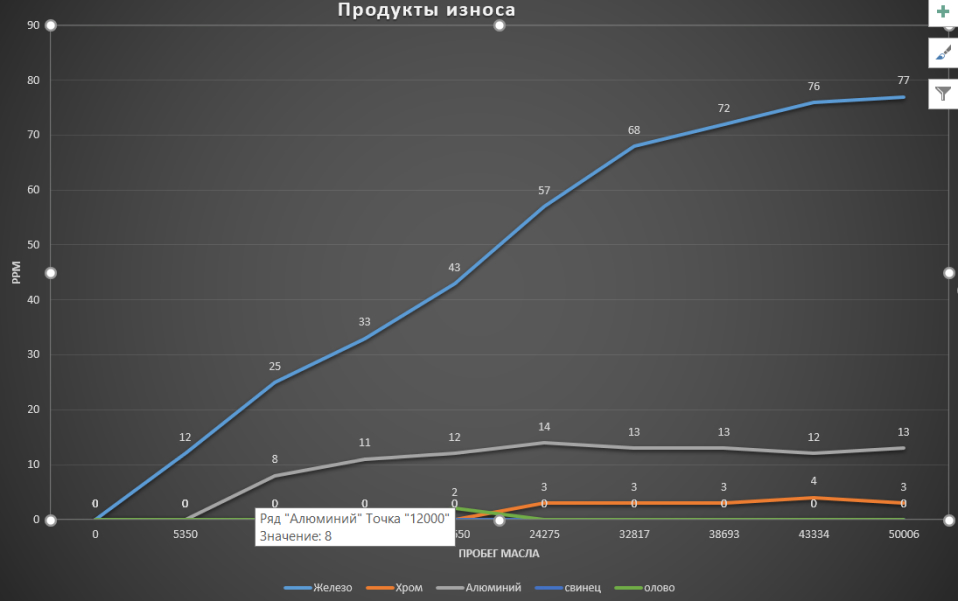Viewport: 958px width, 602px height.
Task: Click the data label 77 on iron line
Action: coord(903,80)
